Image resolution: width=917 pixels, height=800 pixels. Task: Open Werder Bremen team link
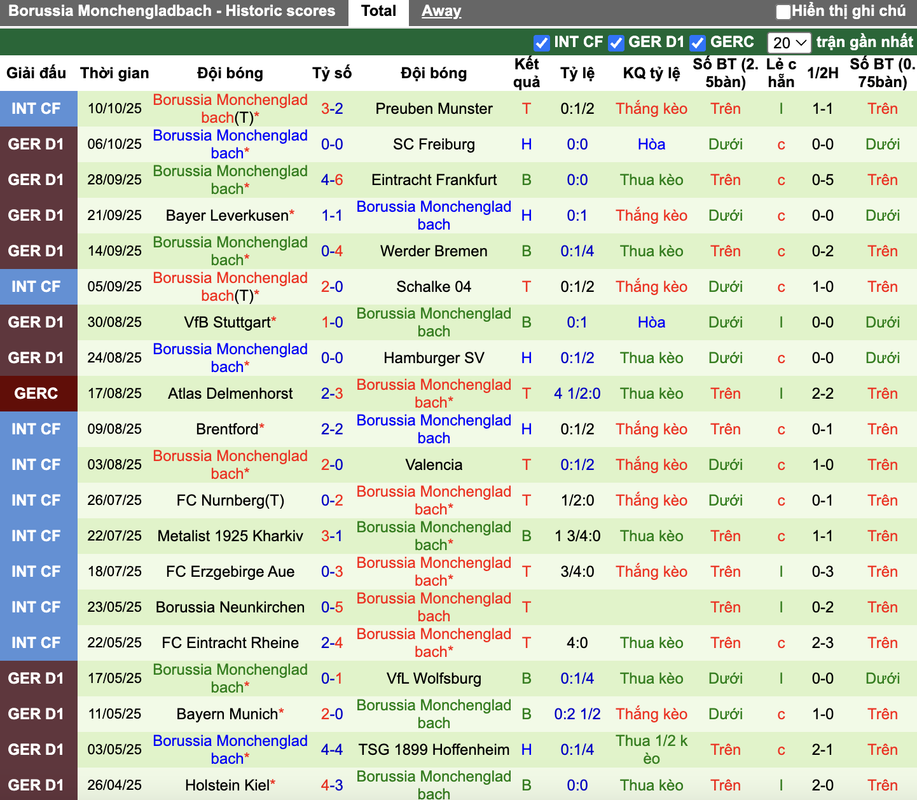(434, 251)
